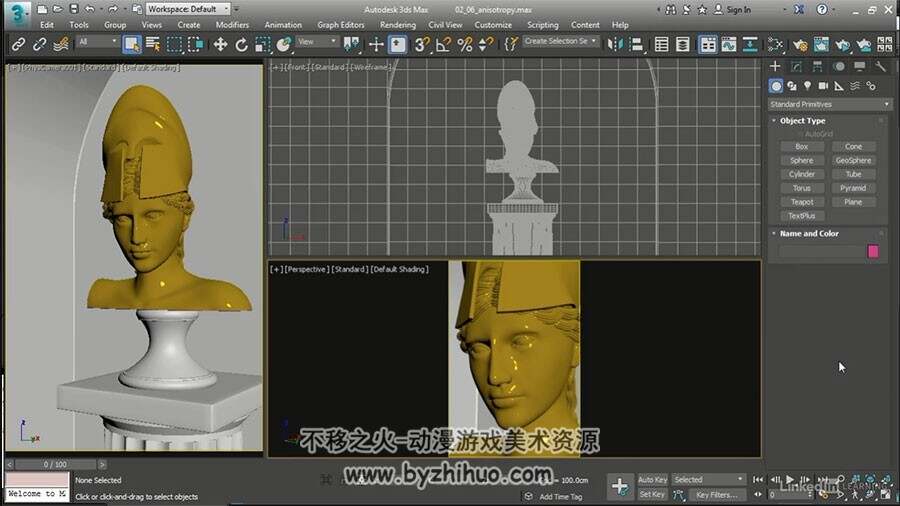Open the Curve Editor icon
Viewport: 900px width, 506px height.
pyautogui.click(x=729, y=44)
